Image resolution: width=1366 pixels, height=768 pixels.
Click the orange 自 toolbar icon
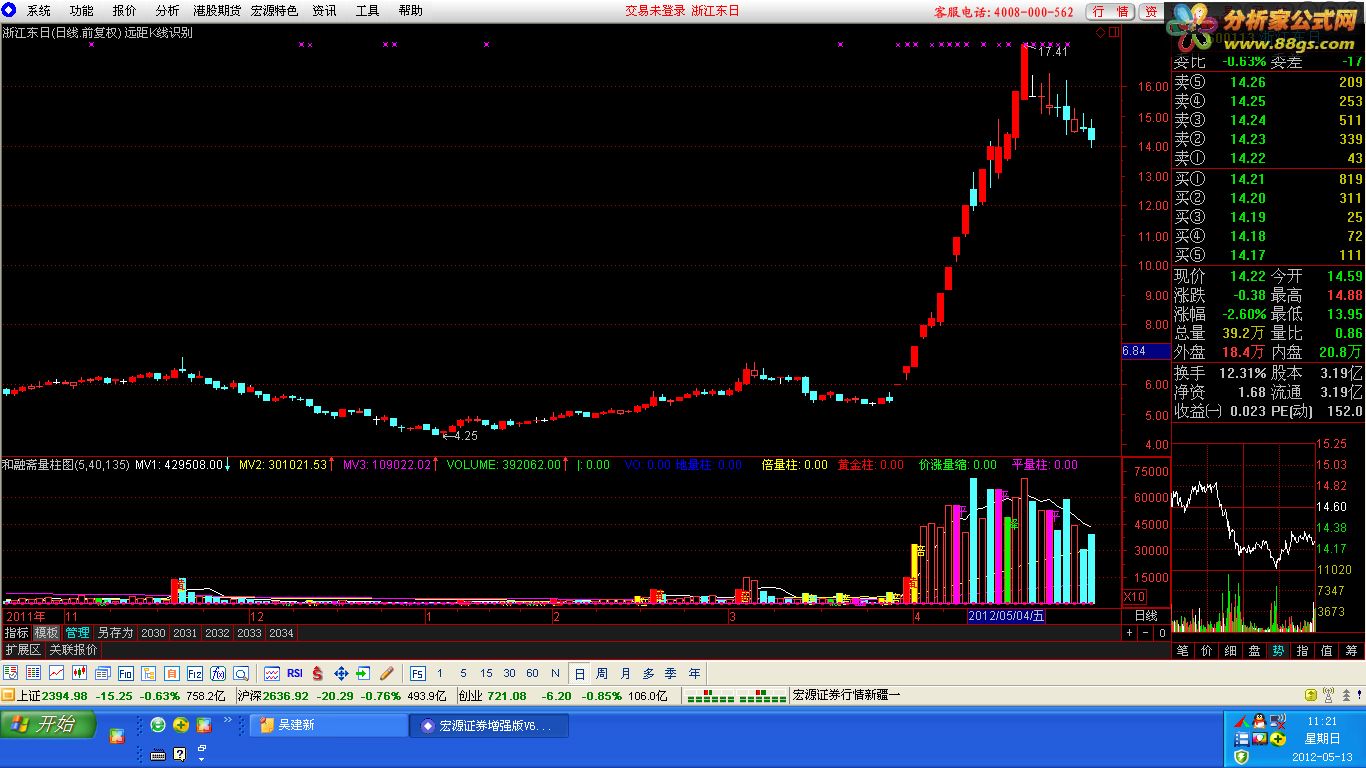(x=172, y=673)
